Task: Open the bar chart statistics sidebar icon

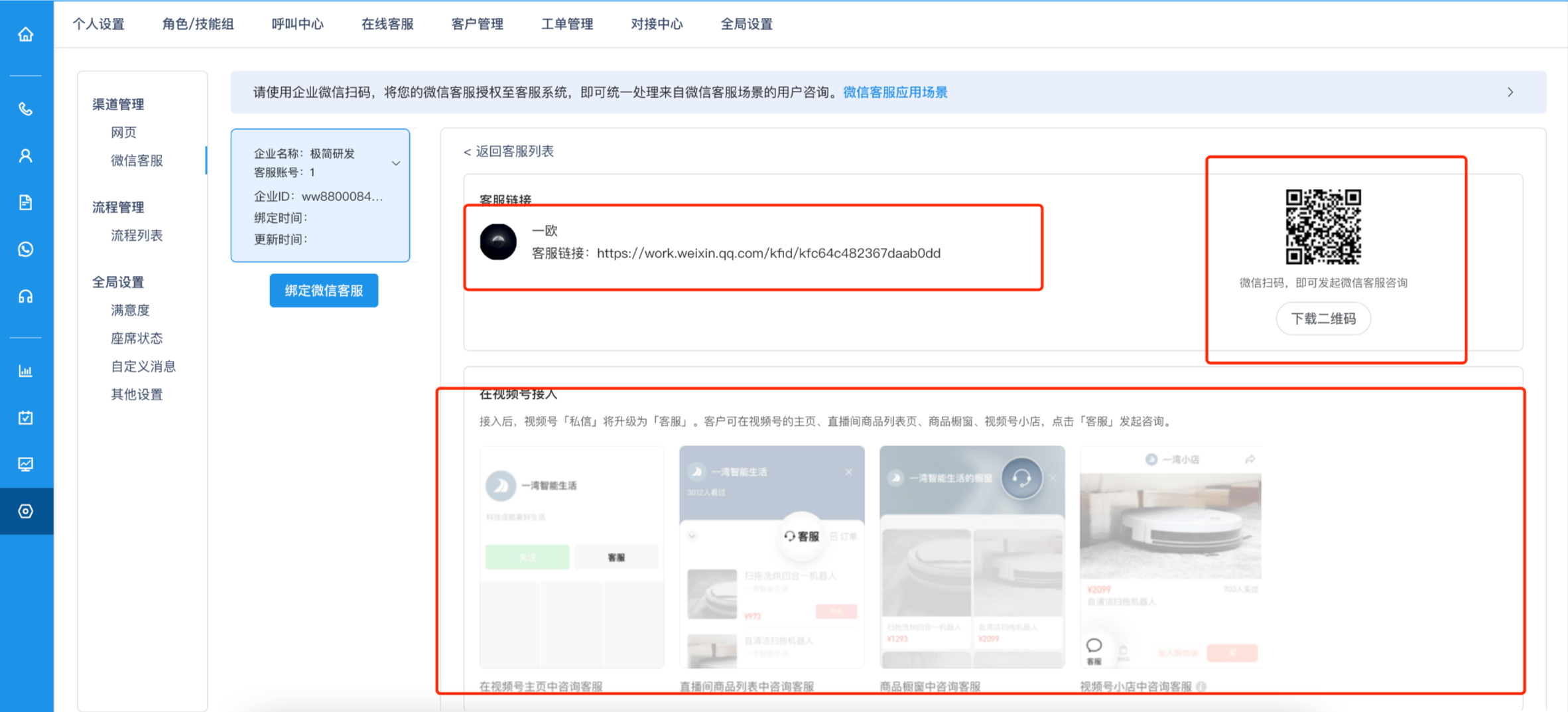Action: tap(26, 371)
